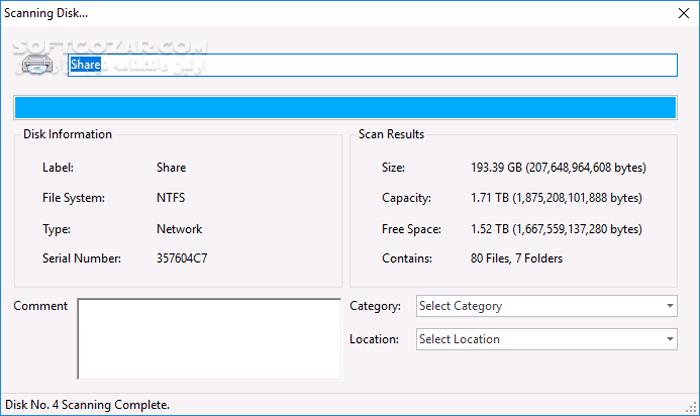Screen dimensions: 700x416
Task: Click the File System value NTFS
Action: tap(171, 198)
